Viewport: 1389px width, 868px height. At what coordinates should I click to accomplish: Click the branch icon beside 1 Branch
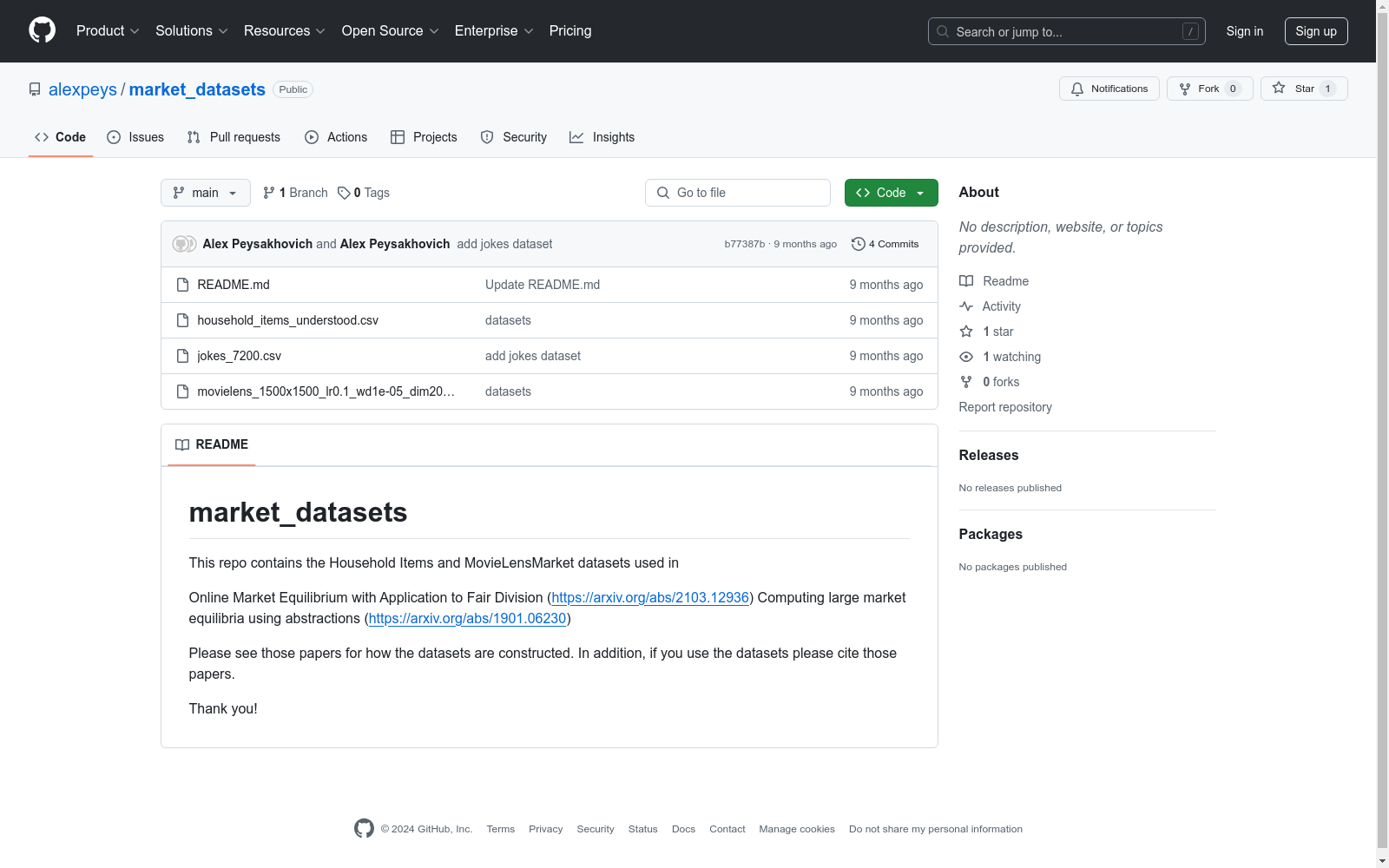pos(269,193)
